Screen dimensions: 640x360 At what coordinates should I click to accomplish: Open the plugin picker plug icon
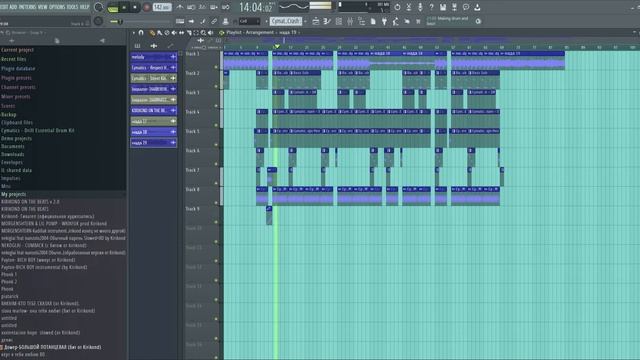click(x=384, y=21)
